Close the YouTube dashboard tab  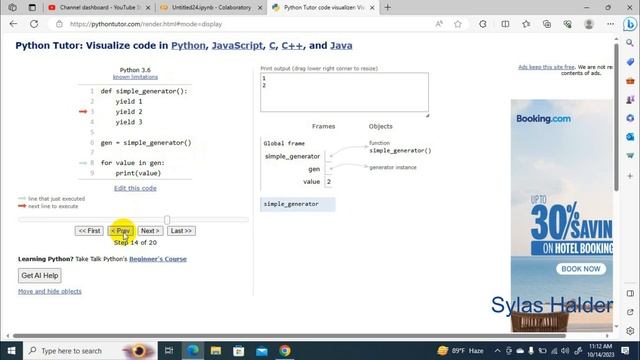click(x=148, y=7)
